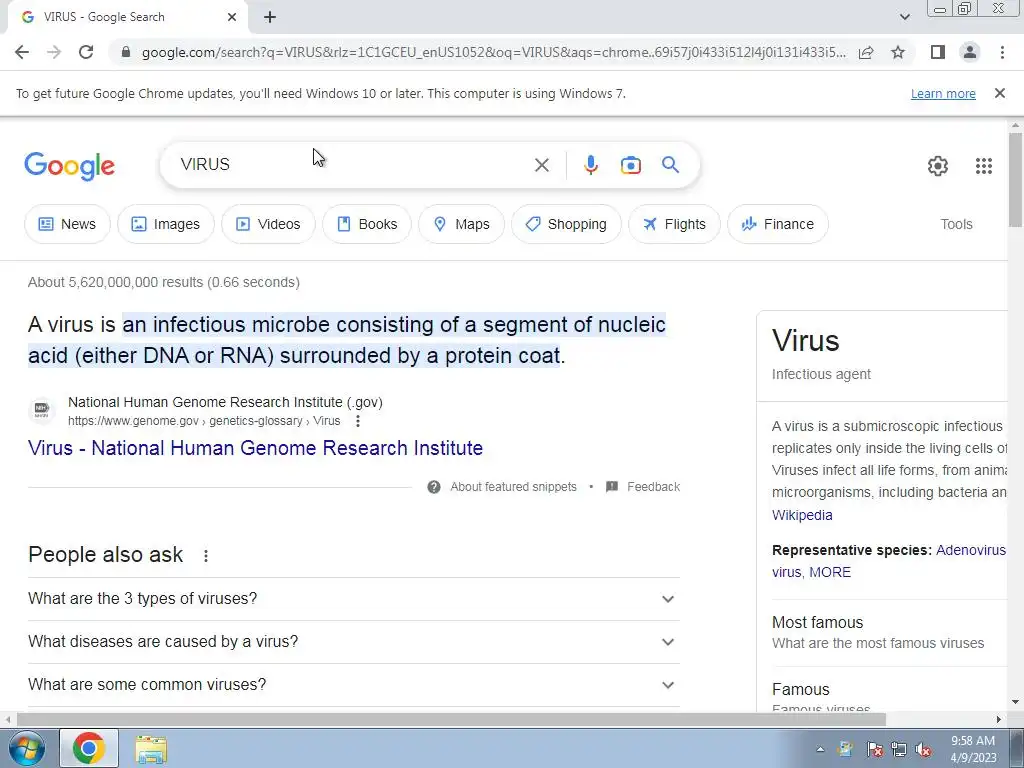Switch to the Images results tab
This screenshot has width=1024, height=768.
point(166,224)
